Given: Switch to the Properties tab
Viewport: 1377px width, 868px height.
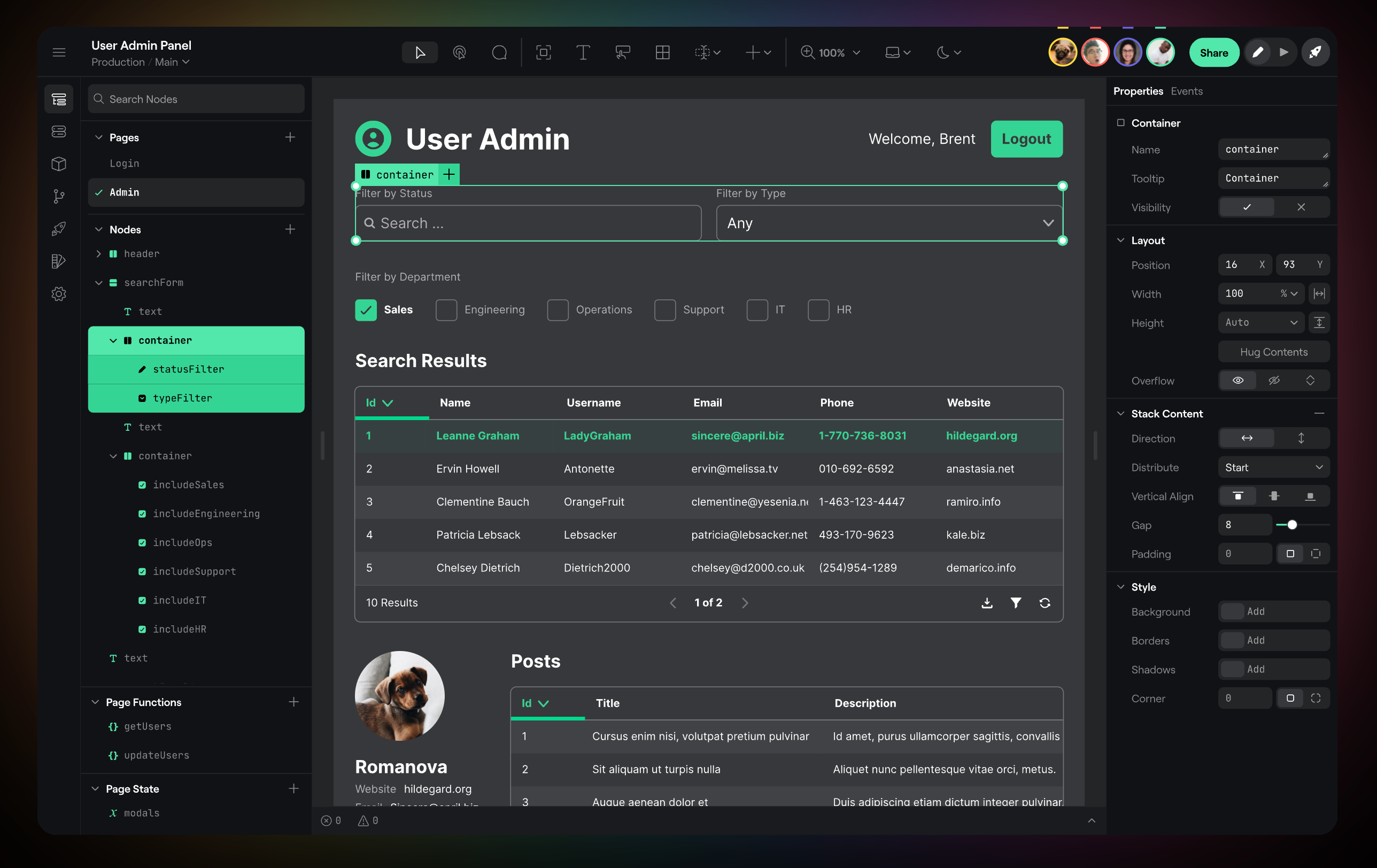Looking at the screenshot, I should 1138,91.
